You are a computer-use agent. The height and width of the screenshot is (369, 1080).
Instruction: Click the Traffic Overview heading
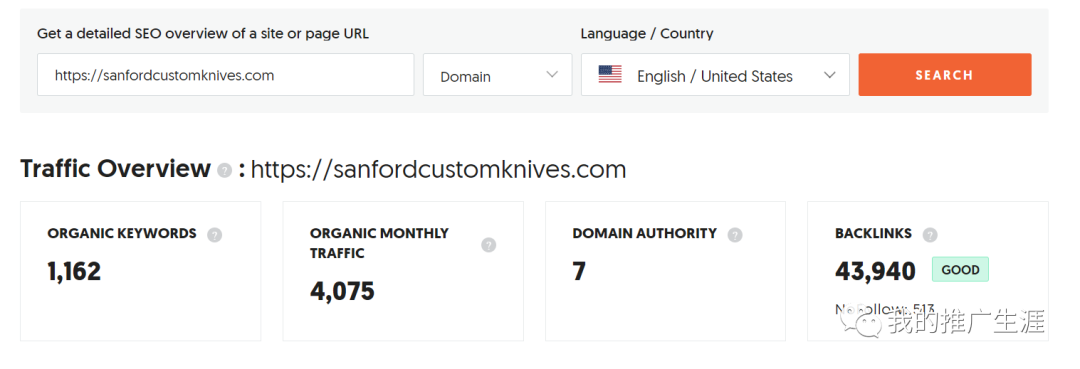point(115,169)
